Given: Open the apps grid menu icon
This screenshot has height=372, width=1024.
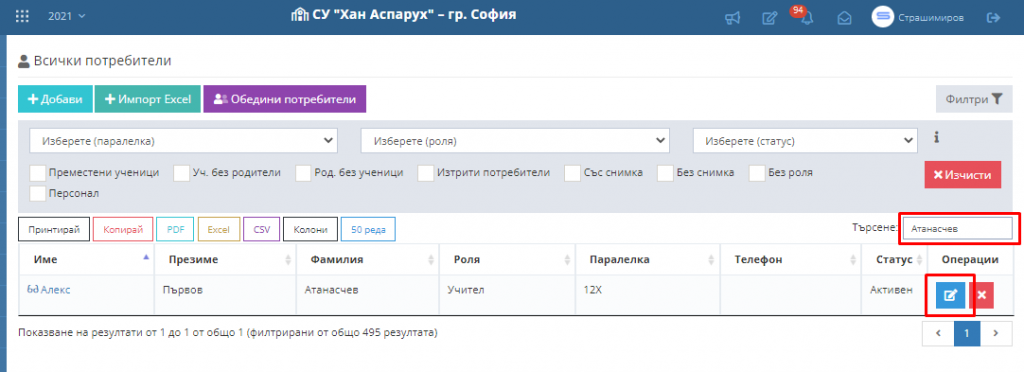Looking at the screenshot, I should coord(22,16).
